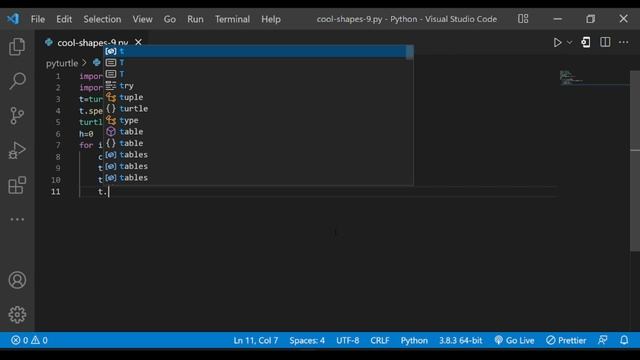640x360 pixels.
Task: Choose the 'table' suggestion with braces icon
Action: (258, 143)
